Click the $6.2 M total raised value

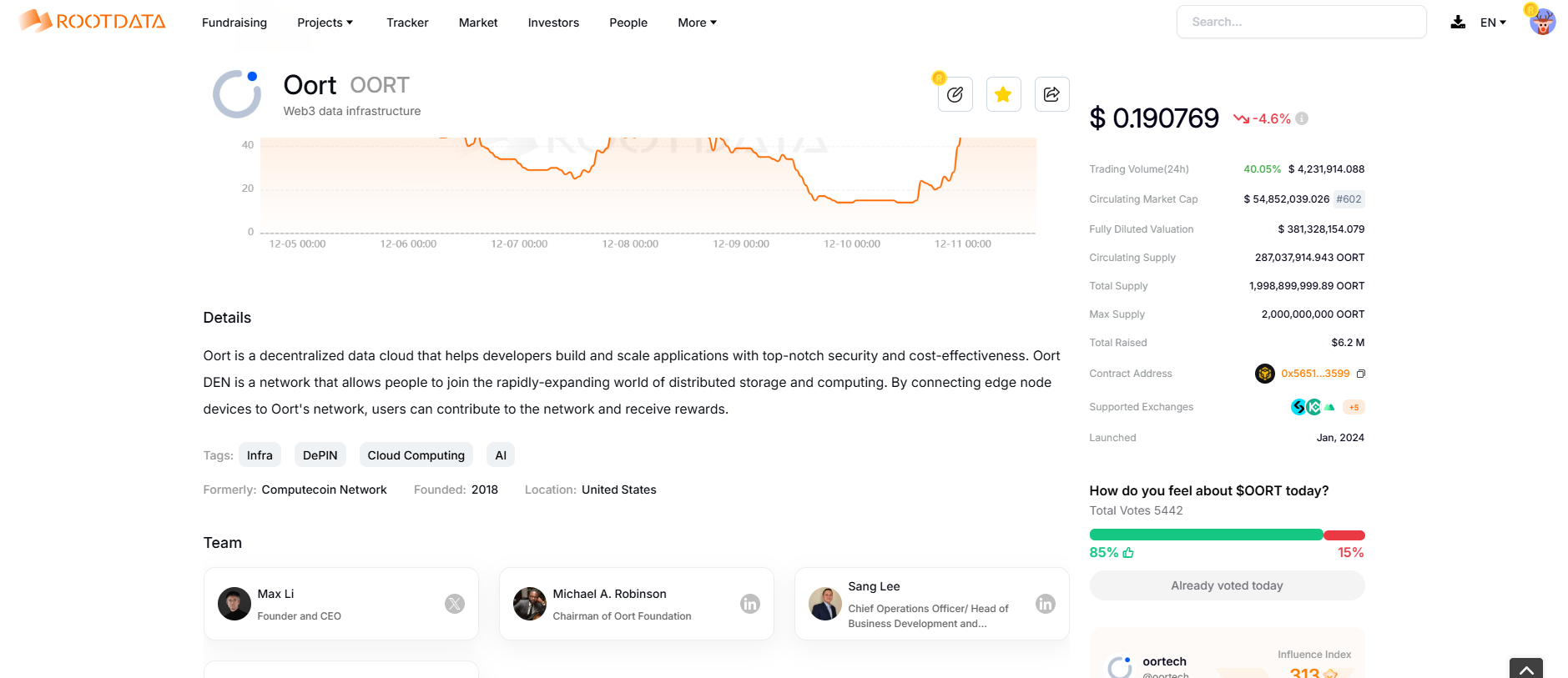[1348, 343]
